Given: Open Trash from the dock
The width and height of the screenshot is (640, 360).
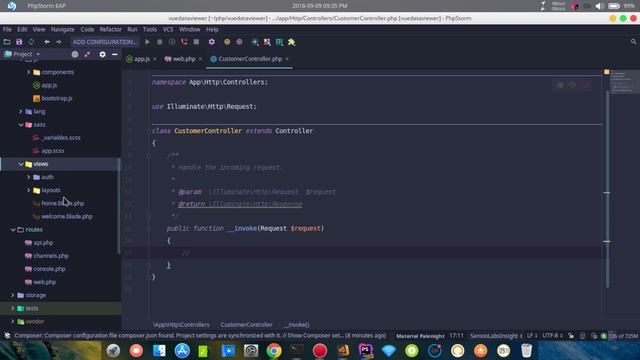Looking at the screenshot, I should pos(527,350).
